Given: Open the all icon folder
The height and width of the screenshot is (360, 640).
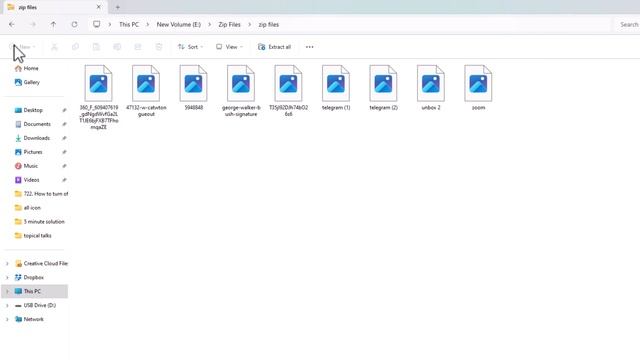Looking at the screenshot, I should (28, 208).
